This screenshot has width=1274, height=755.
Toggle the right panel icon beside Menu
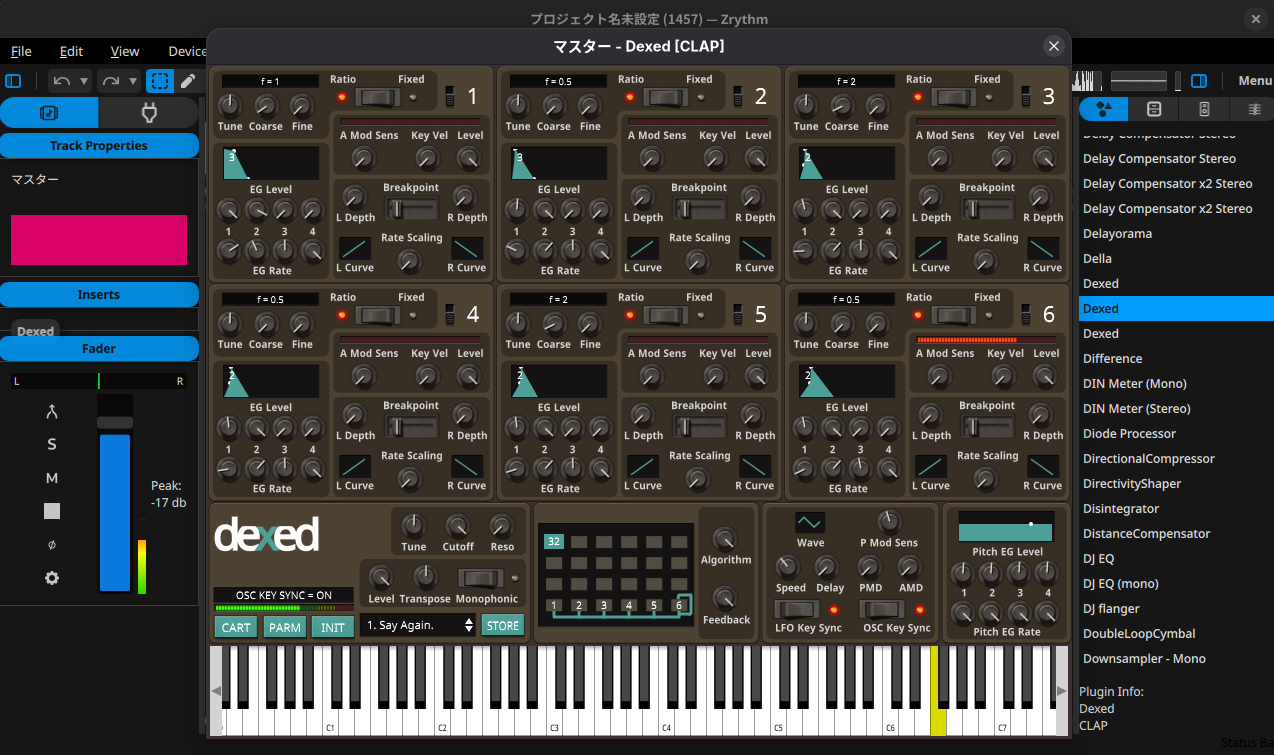point(1199,81)
